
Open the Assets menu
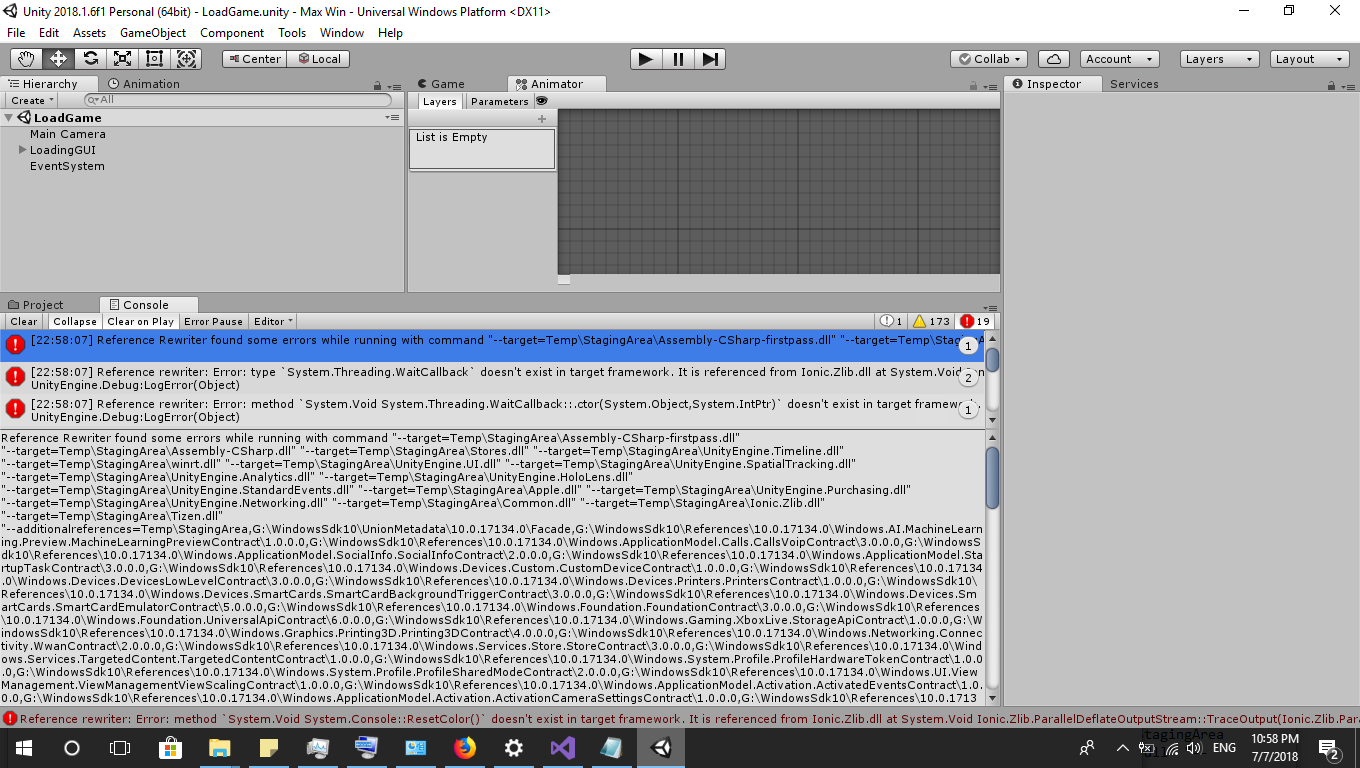(89, 33)
